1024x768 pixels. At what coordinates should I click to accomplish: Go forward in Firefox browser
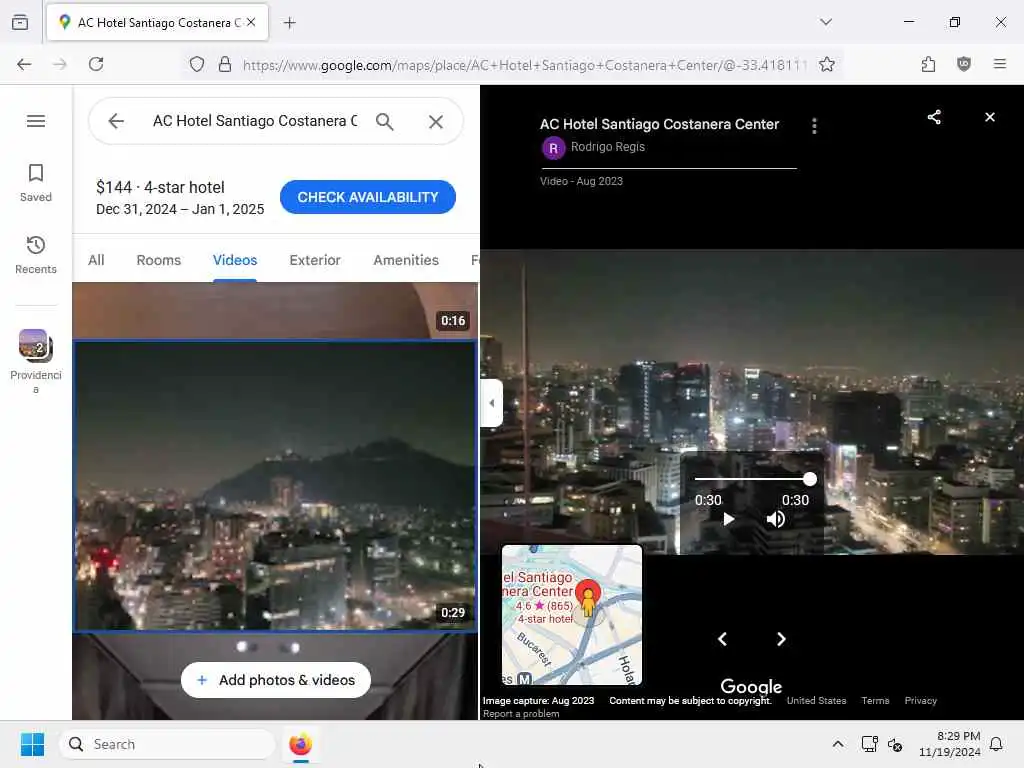60,64
